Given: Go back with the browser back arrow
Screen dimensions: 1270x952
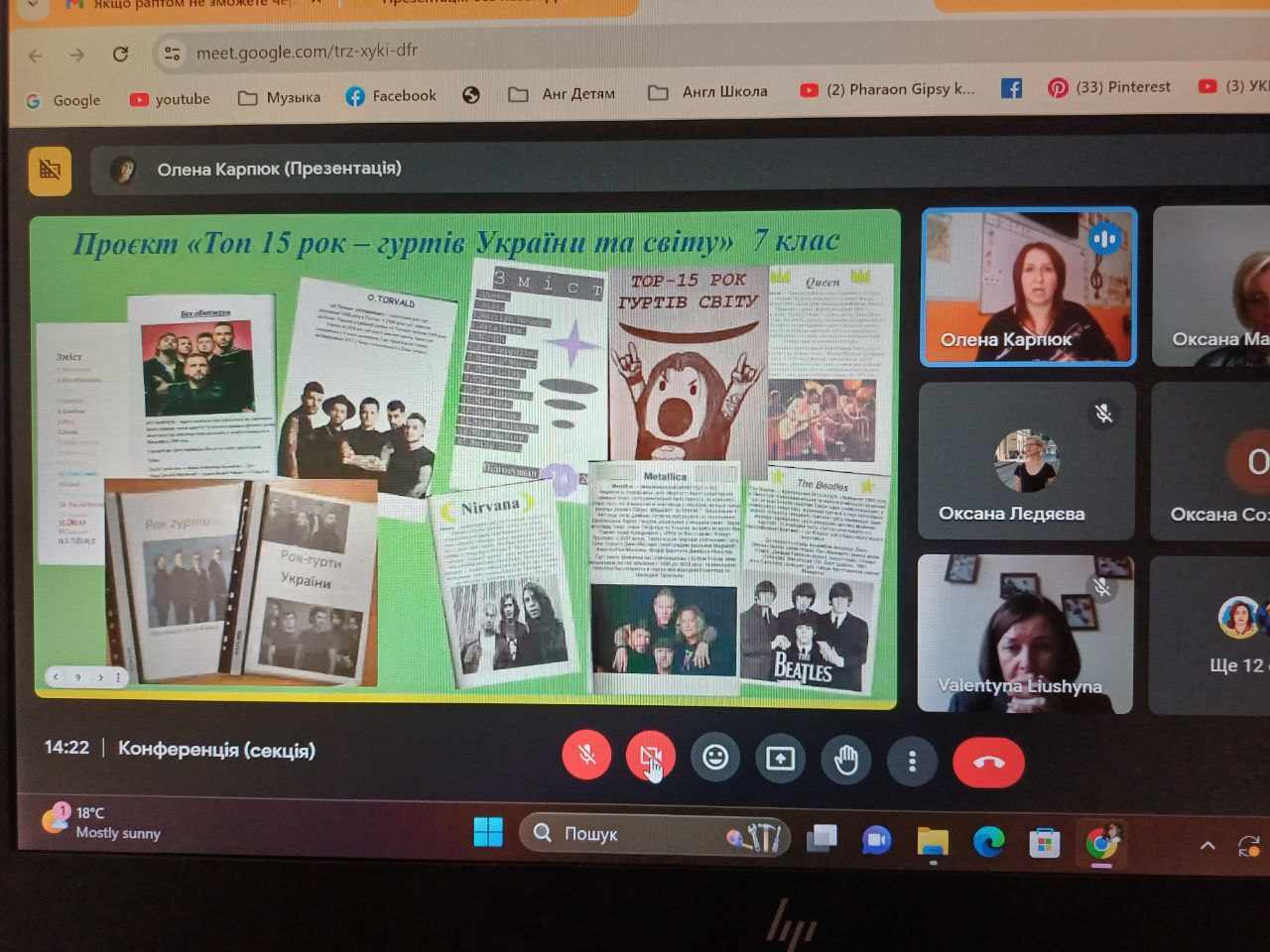Looking at the screenshot, I should click(x=36, y=56).
